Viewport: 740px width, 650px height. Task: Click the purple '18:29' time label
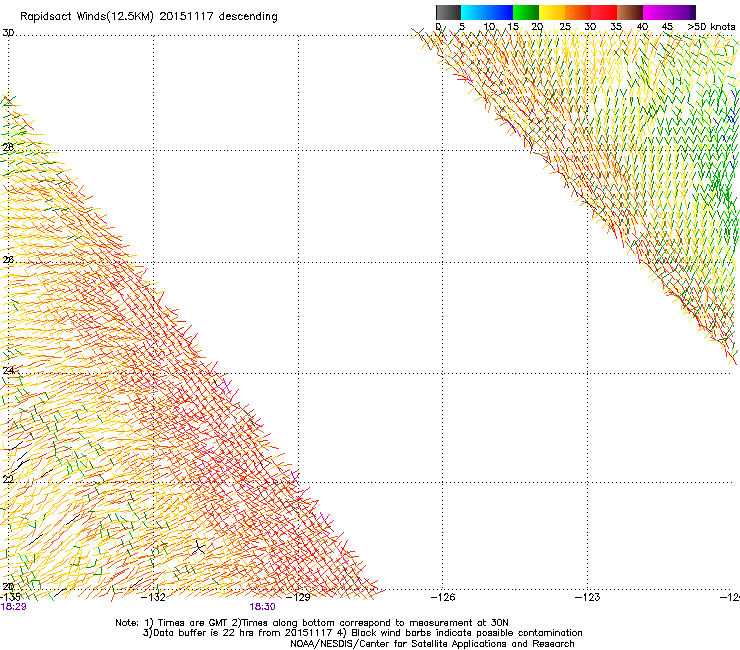(x=13, y=607)
